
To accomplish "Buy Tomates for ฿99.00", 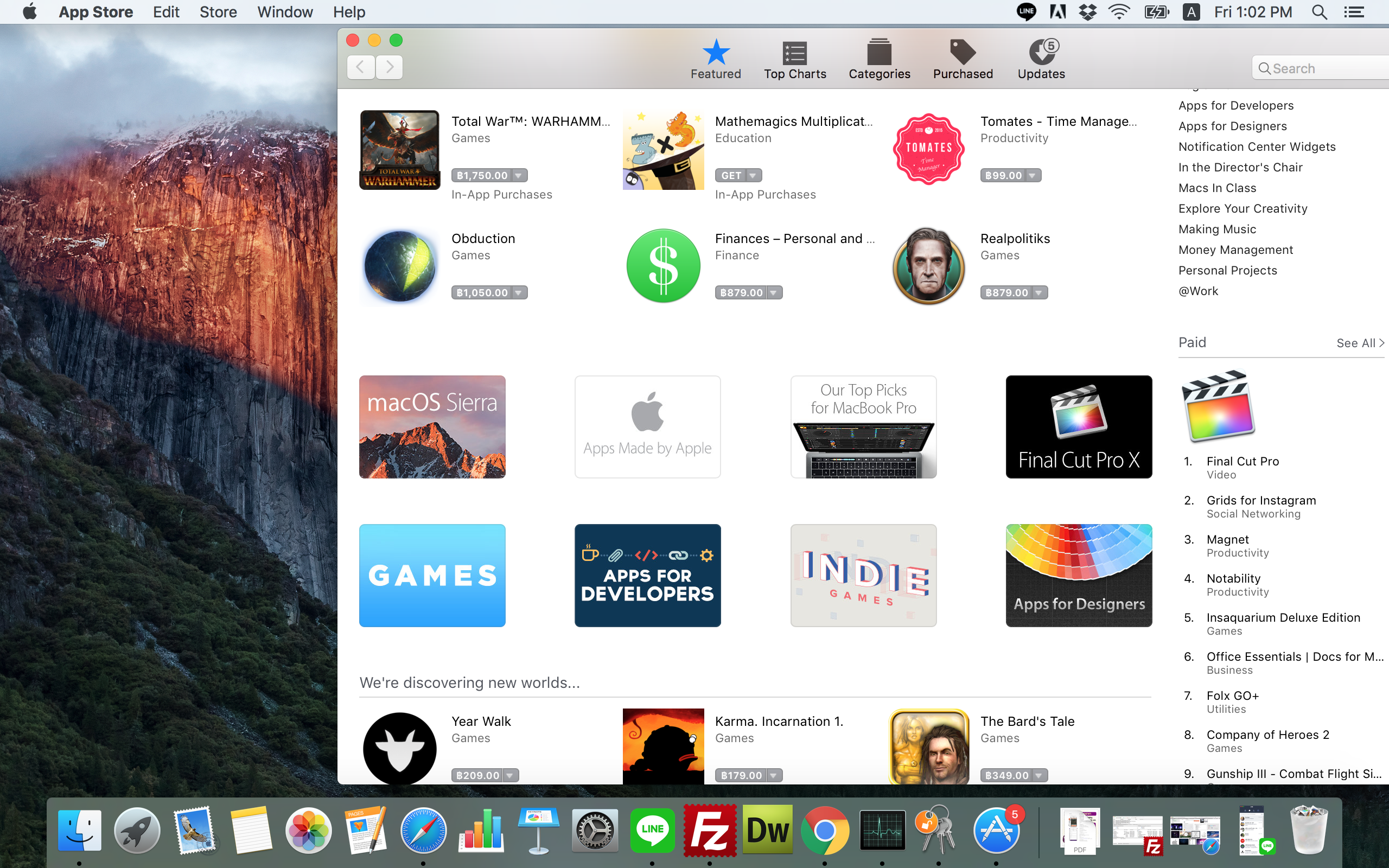I will (x=1003, y=176).
